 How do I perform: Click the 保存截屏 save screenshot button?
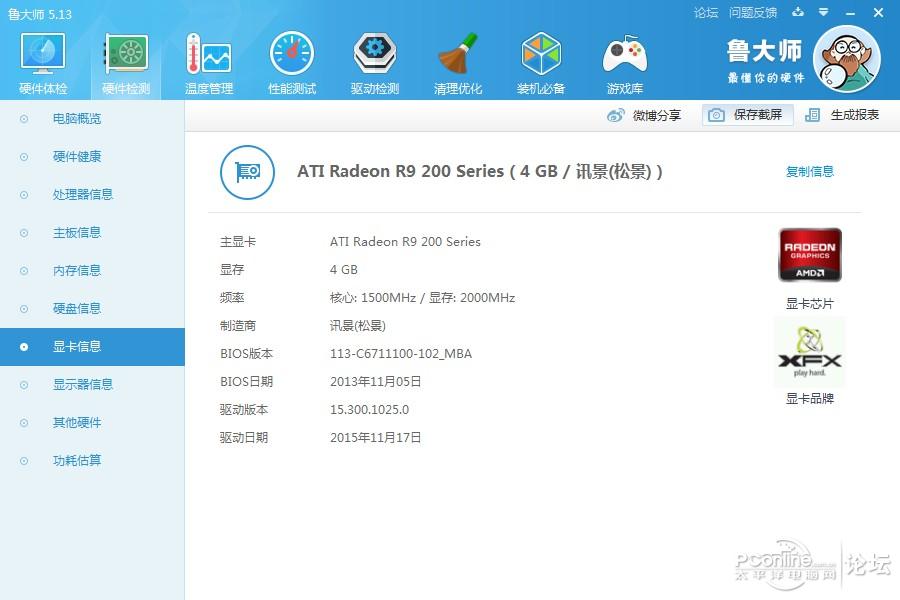747,115
